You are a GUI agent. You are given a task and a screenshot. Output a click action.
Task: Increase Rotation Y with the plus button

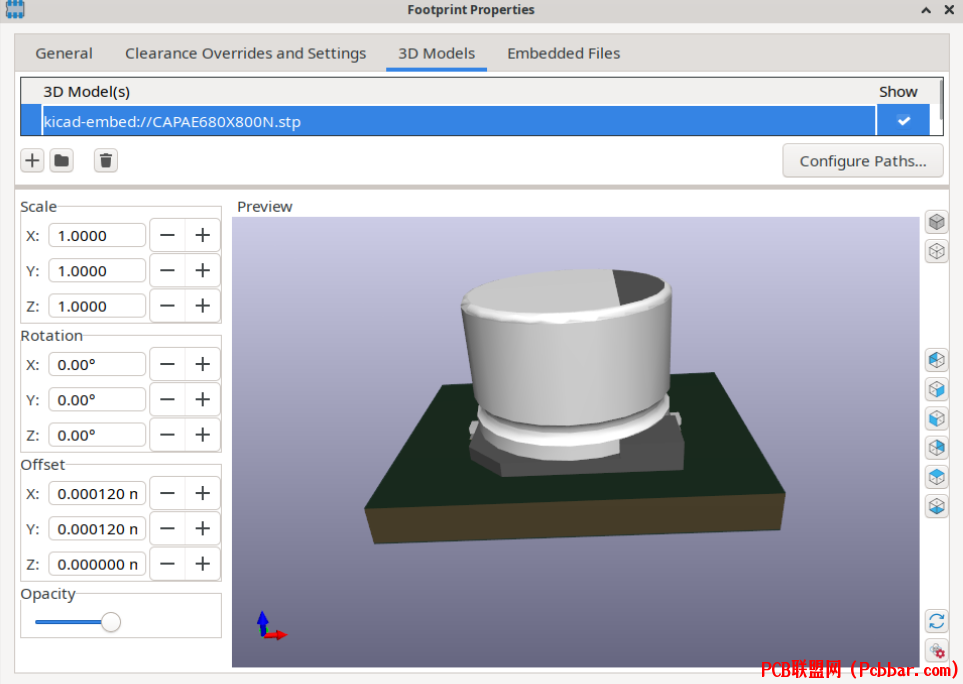203,400
